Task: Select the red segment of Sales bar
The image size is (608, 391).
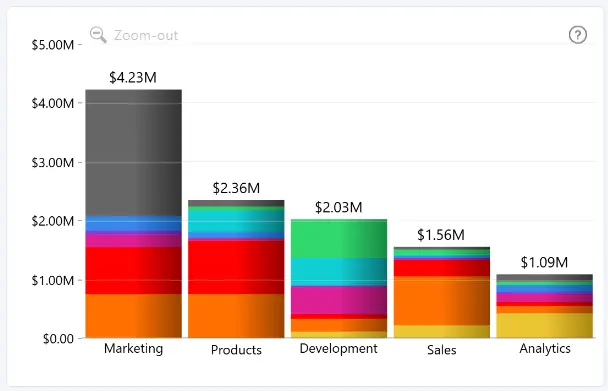Action: (442, 268)
